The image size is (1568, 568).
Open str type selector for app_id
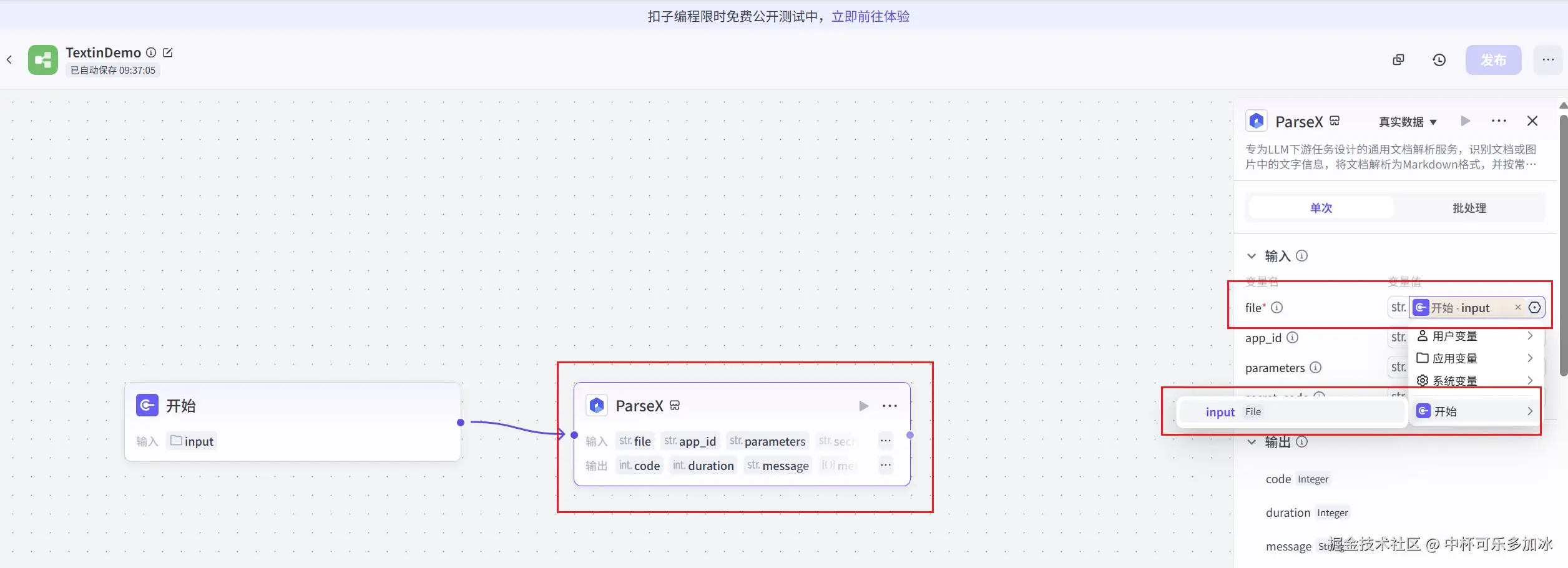1398,337
